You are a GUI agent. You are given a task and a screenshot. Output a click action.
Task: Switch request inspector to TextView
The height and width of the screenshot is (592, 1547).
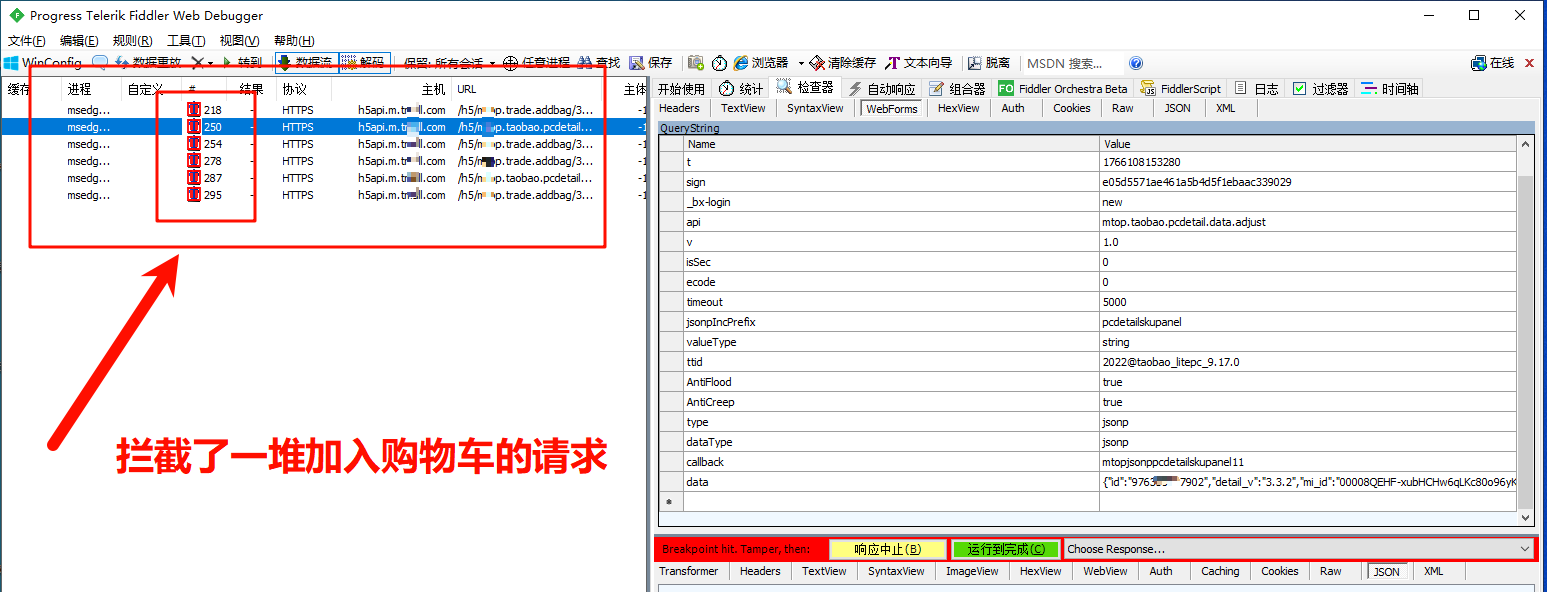(743, 108)
